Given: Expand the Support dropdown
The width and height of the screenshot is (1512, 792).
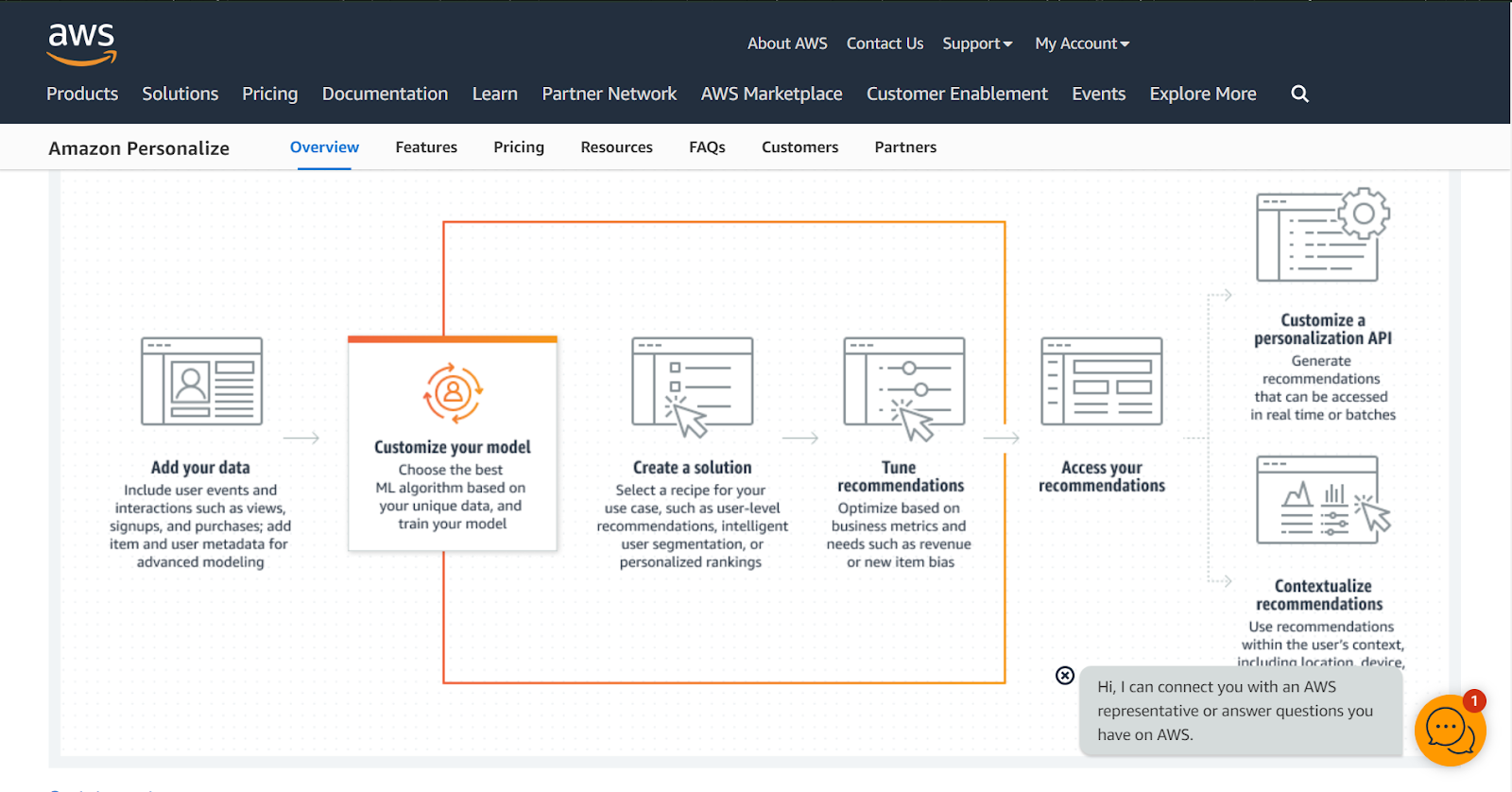Looking at the screenshot, I should pyautogui.click(x=977, y=43).
